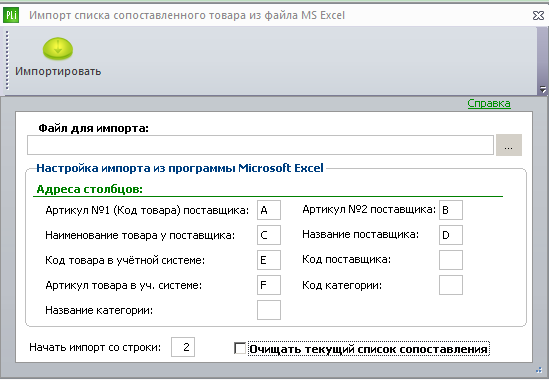Click the Файл для импорта path field

[260, 145]
